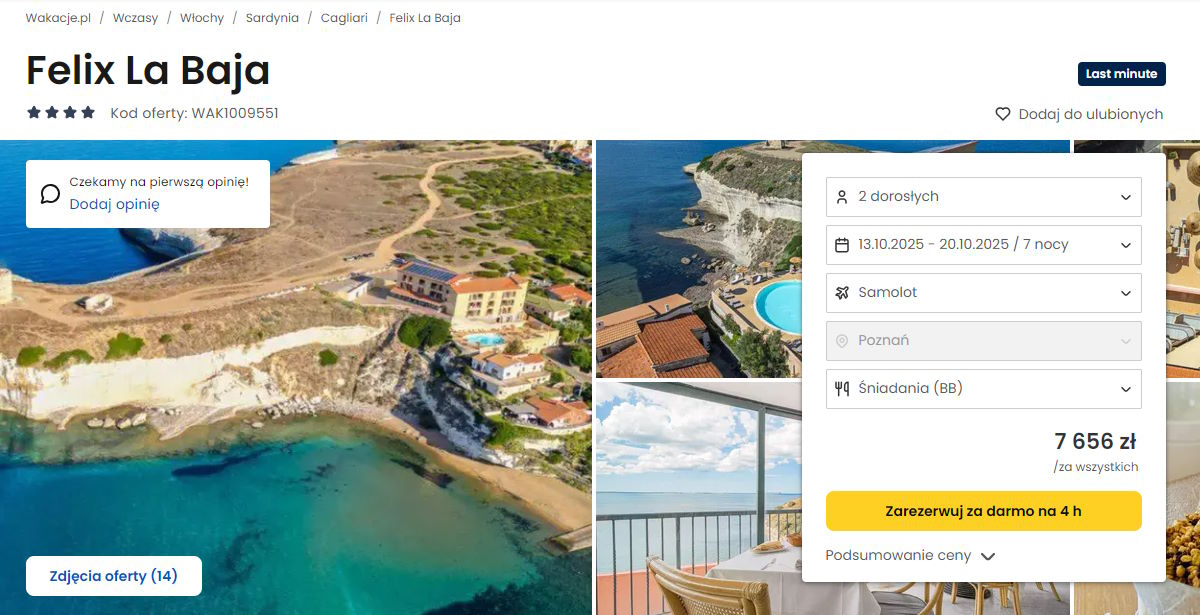Click the calendar icon in date field
The image size is (1200, 615).
(x=841, y=245)
